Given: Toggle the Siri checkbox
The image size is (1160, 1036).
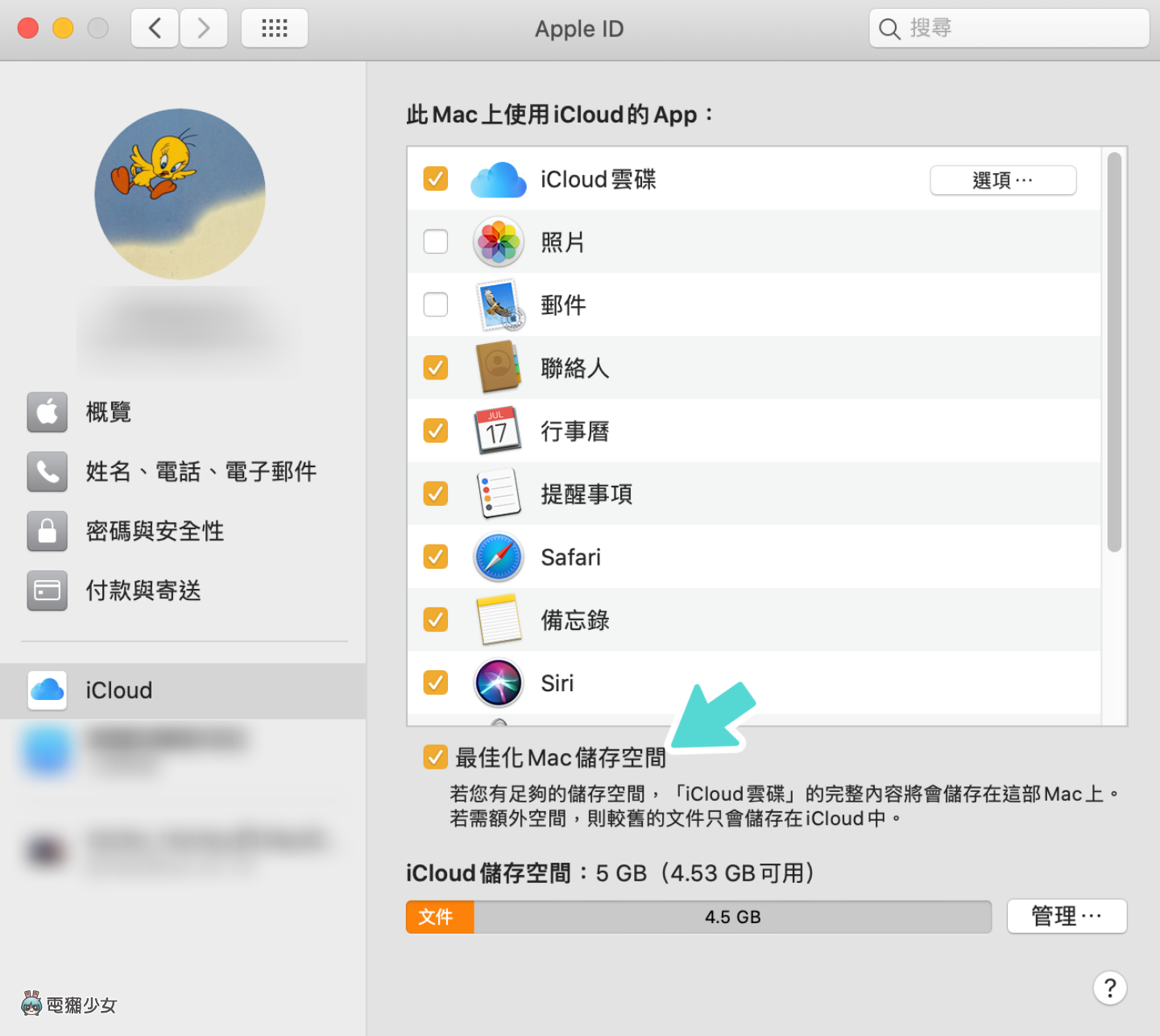Looking at the screenshot, I should pyautogui.click(x=436, y=682).
